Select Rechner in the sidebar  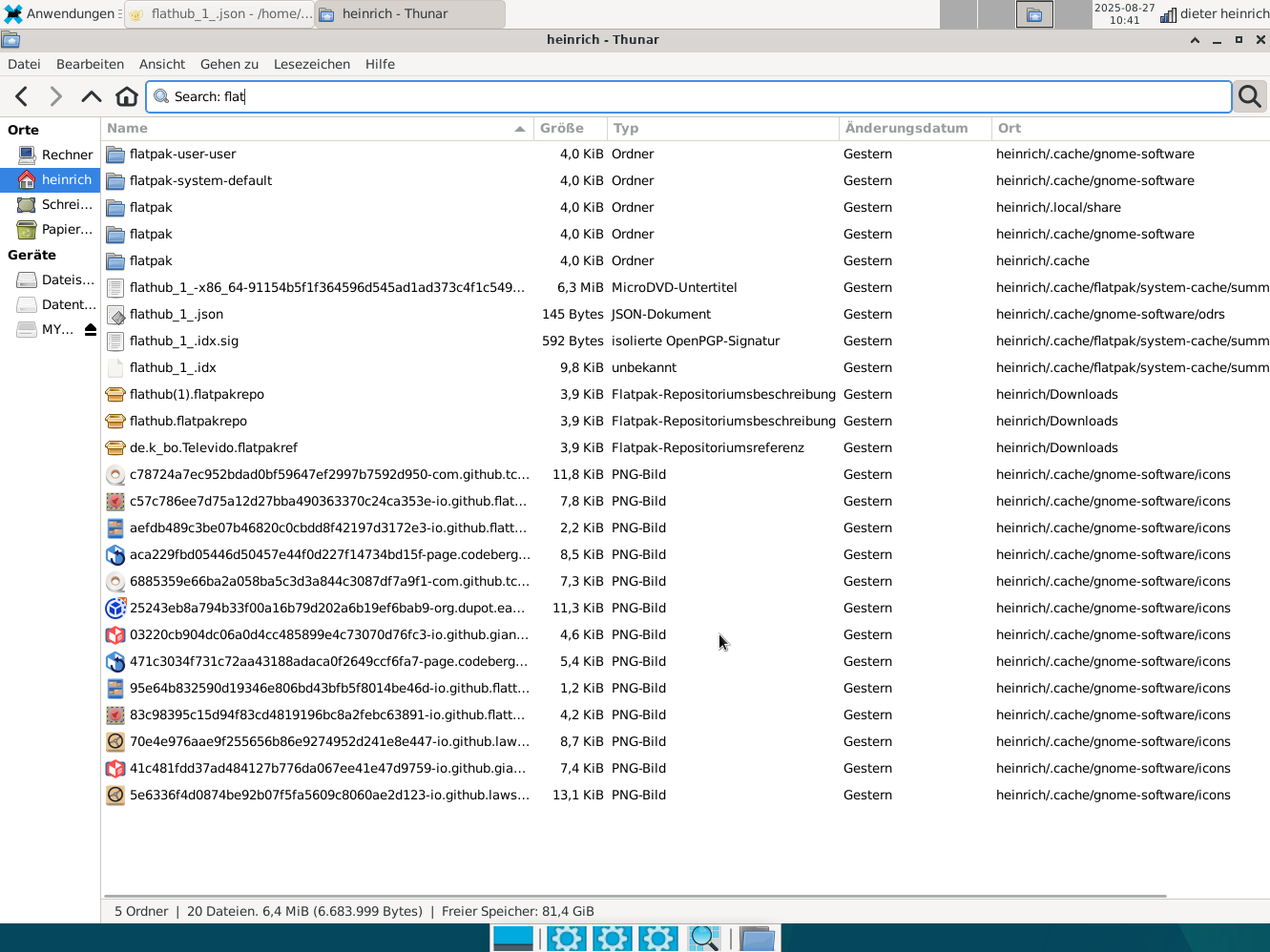coord(52,155)
